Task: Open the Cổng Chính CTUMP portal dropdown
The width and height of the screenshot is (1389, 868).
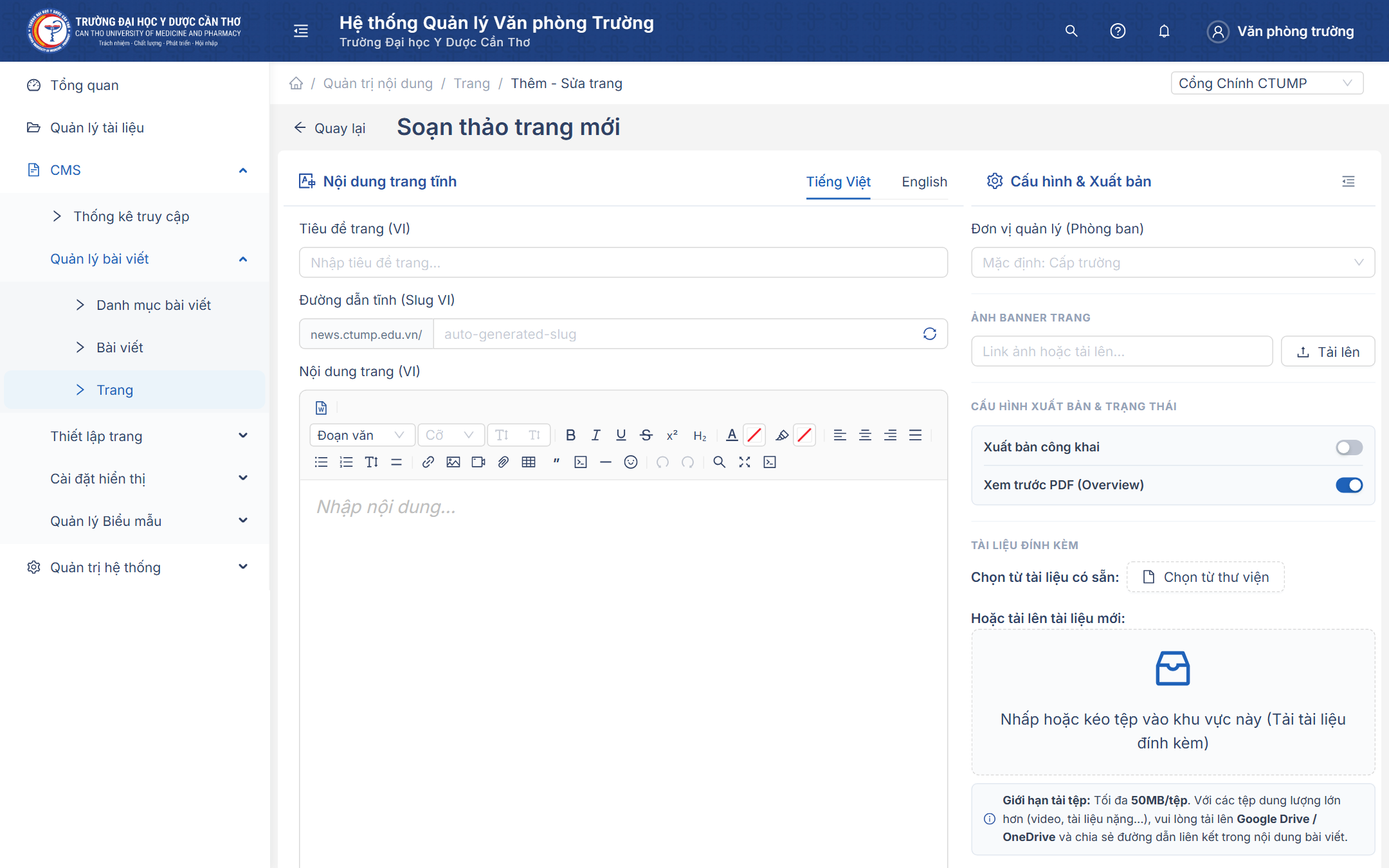Action: [x=1266, y=83]
